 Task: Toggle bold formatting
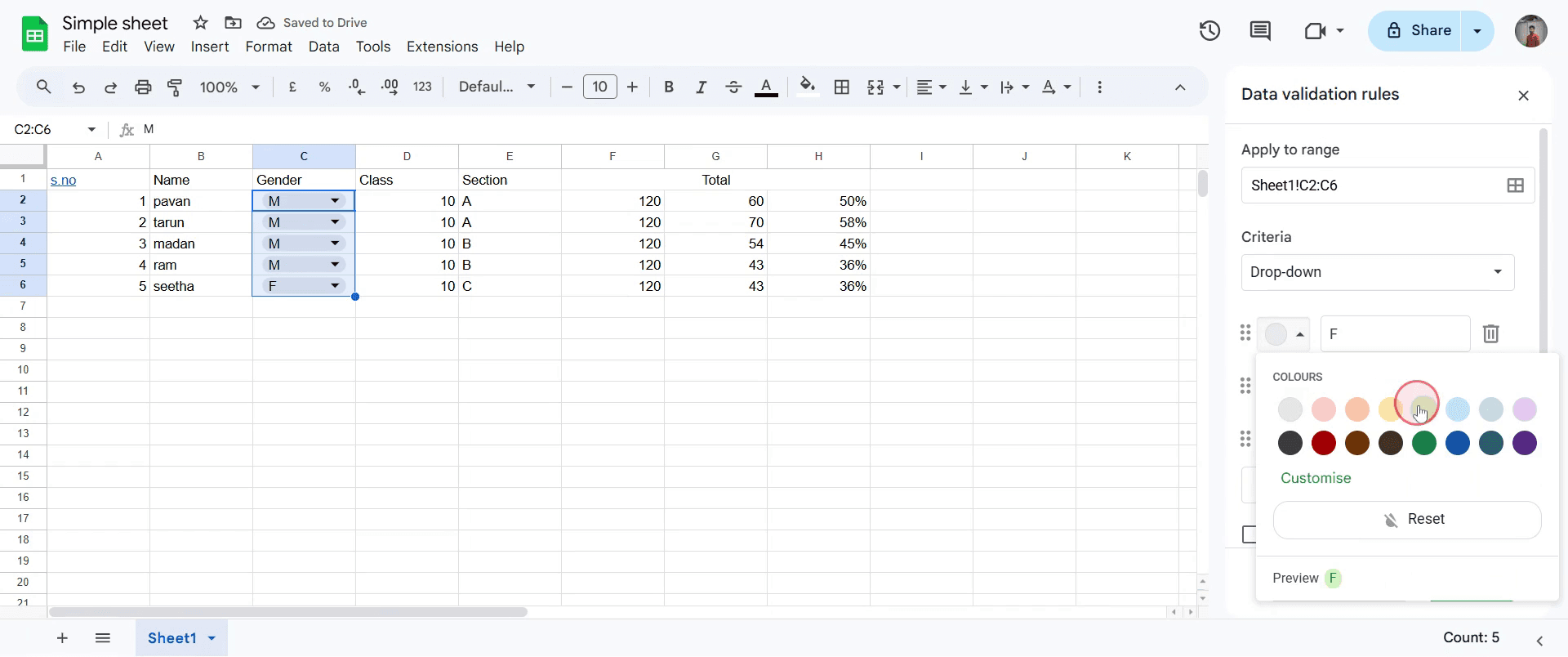tap(669, 87)
